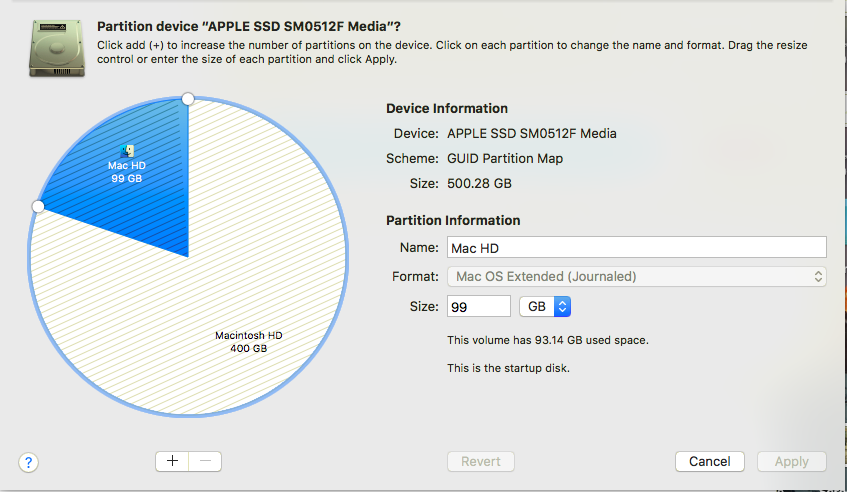Click the GUID Partition Map scheme value
The height and width of the screenshot is (492, 847).
pos(505,158)
